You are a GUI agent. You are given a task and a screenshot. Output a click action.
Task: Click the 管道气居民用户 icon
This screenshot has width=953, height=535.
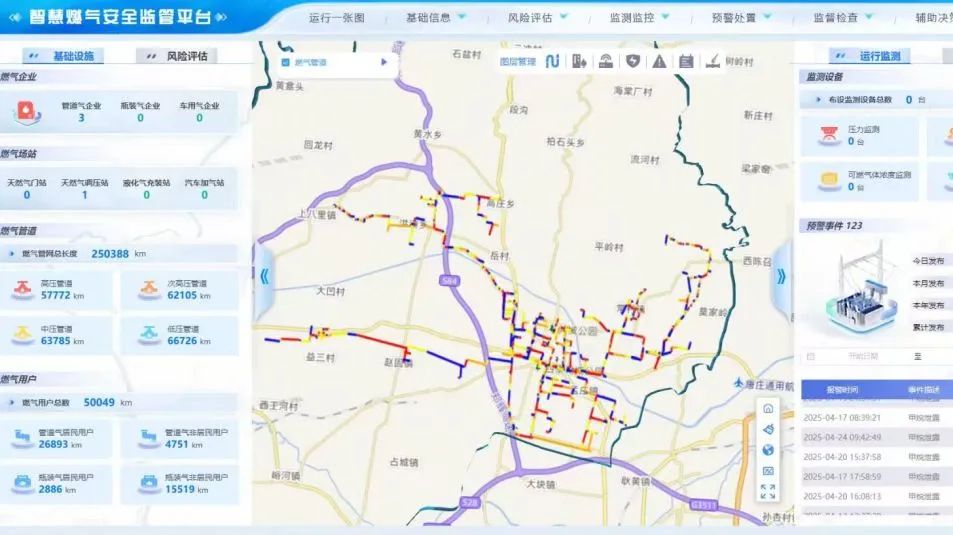click(22, 438)
